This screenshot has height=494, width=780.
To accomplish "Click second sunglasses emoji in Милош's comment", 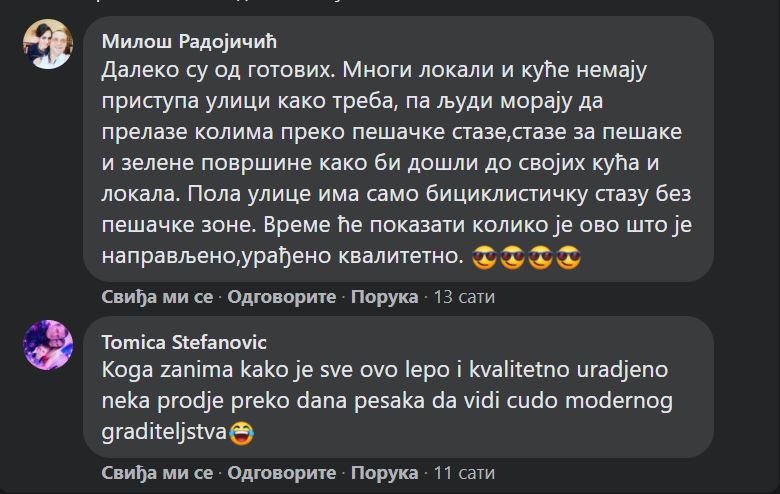I will 512,258.
